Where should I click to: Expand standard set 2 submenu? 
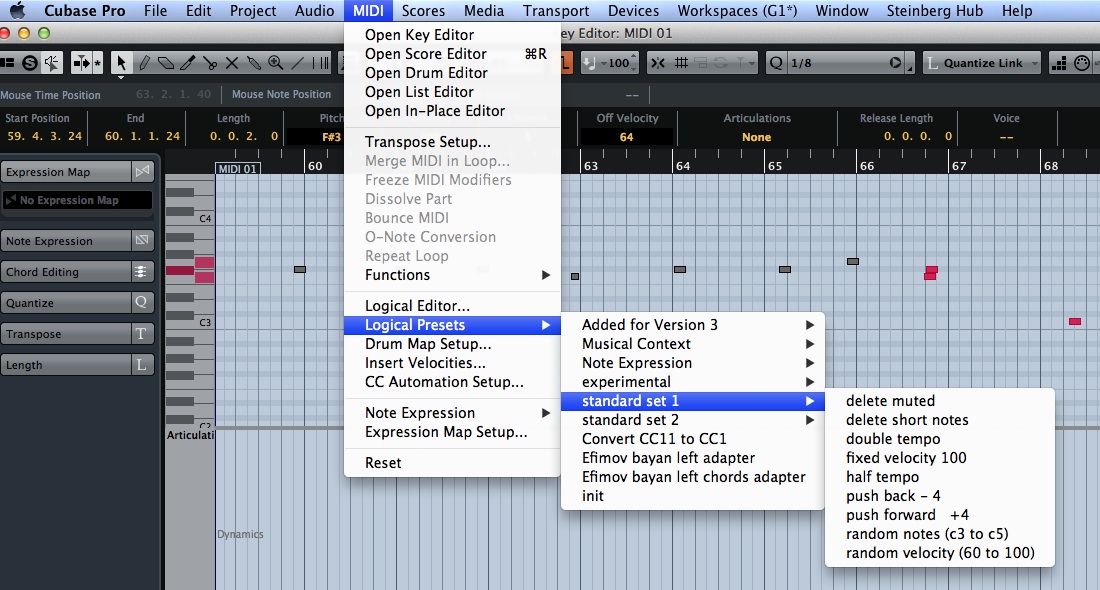coord(692,420)
